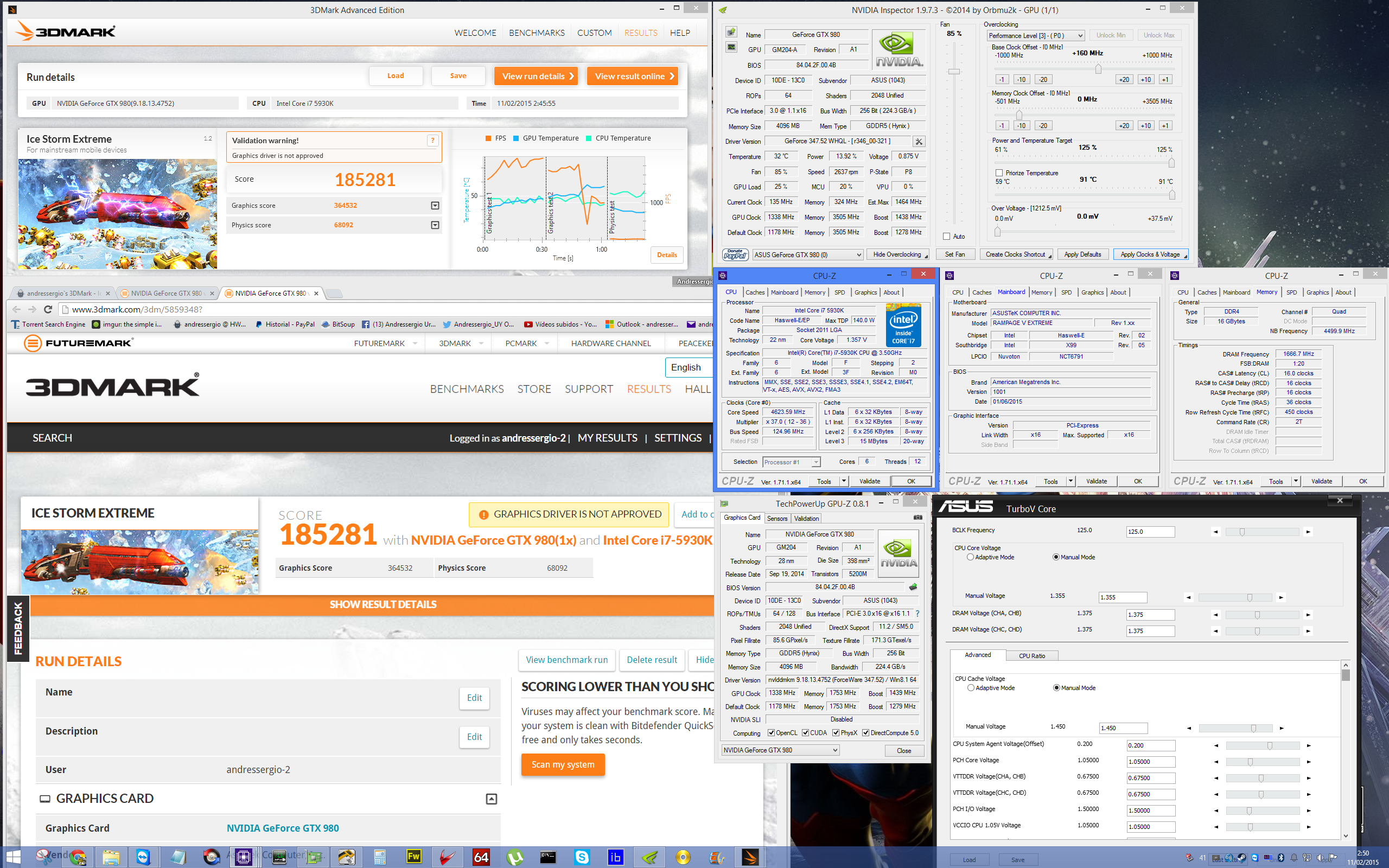Click the browser reload button
The width and height of the screenshot is (1389, 868).
[48, 309]
